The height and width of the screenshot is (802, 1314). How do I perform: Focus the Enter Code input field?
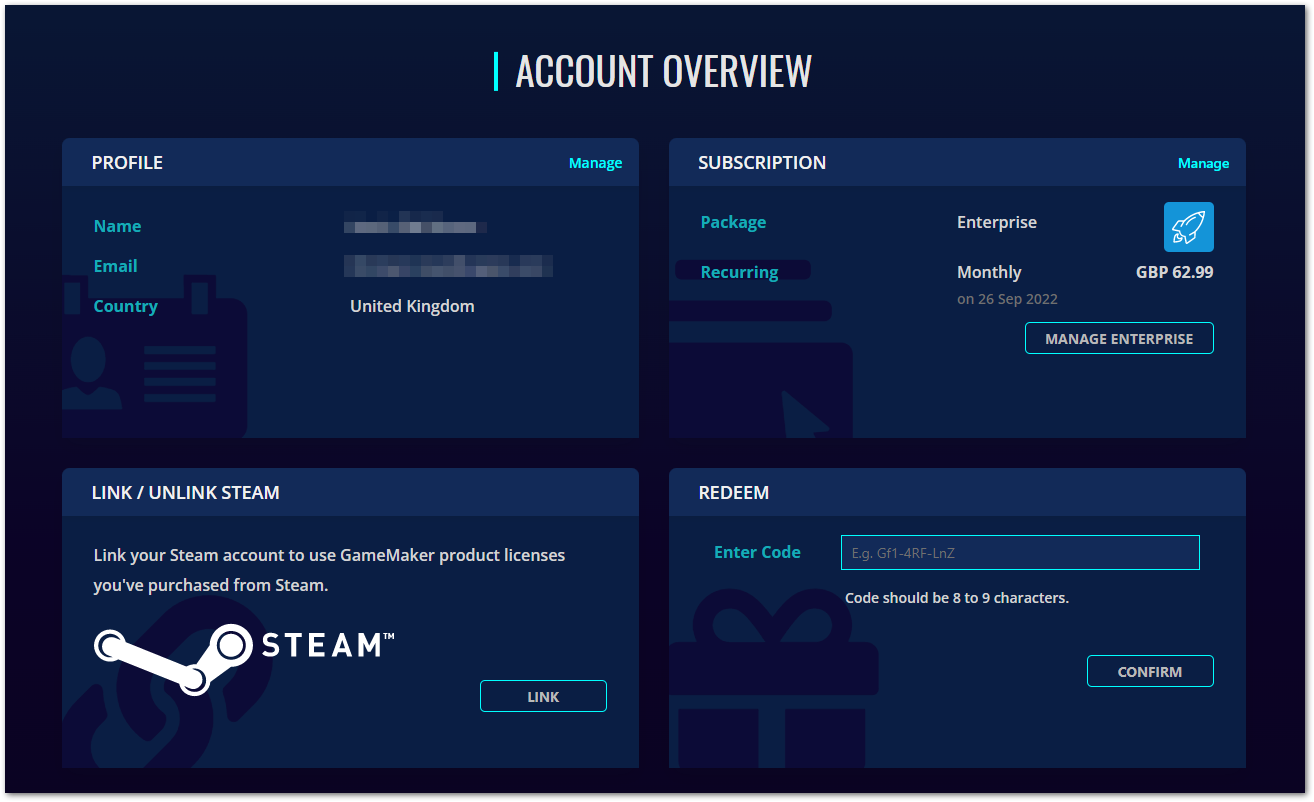[1019, 552]
